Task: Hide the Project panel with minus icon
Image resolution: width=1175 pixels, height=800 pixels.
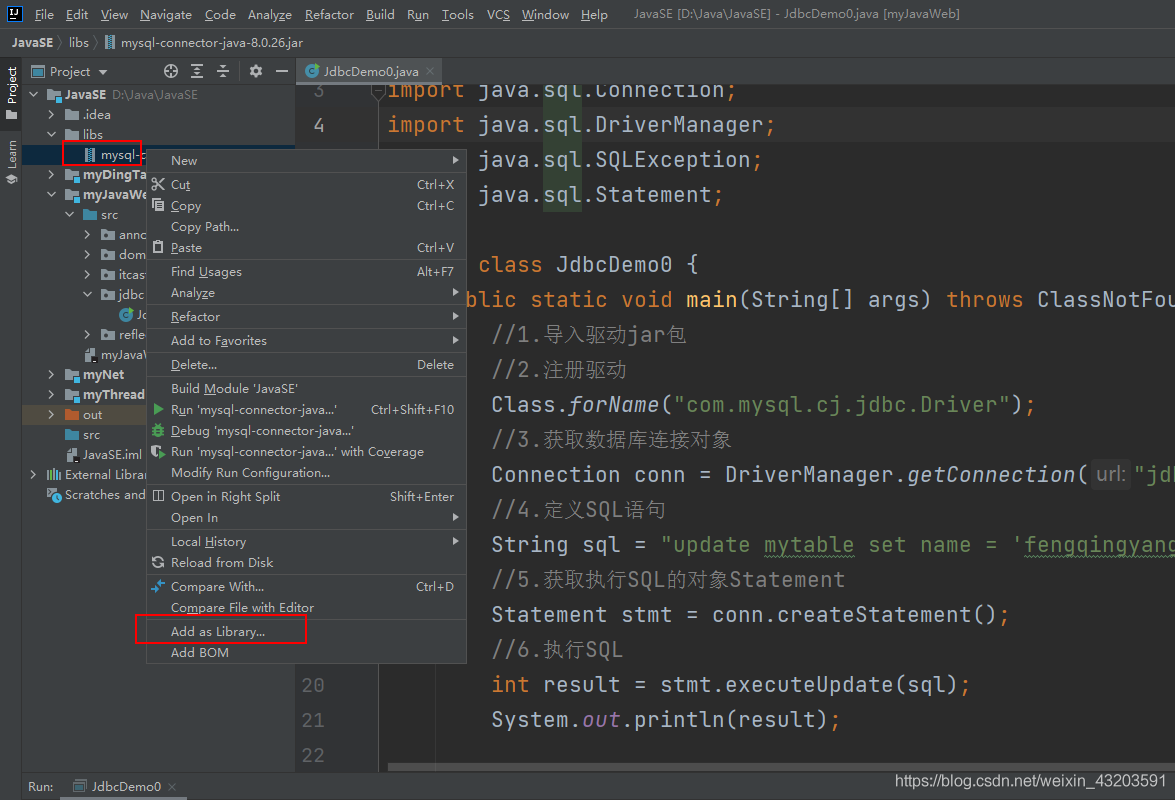Action: pyautogui.click(x=282, y=71)
